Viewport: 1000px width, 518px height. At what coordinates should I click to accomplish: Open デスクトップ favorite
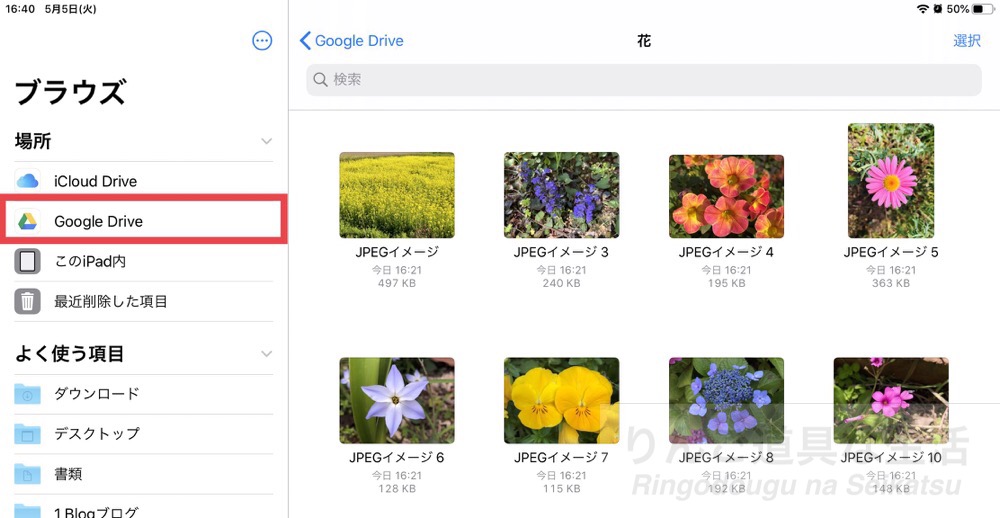[143, 434]
